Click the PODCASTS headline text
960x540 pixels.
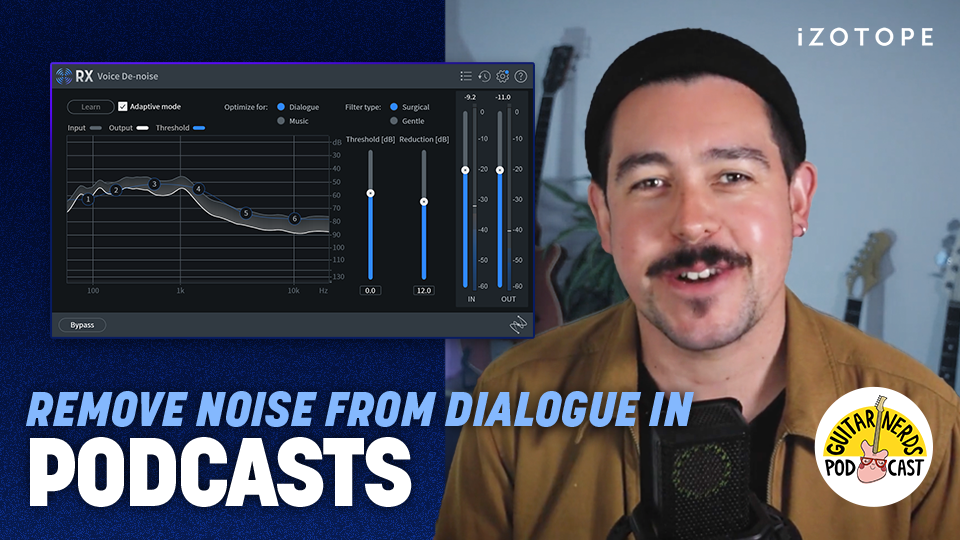220,472
